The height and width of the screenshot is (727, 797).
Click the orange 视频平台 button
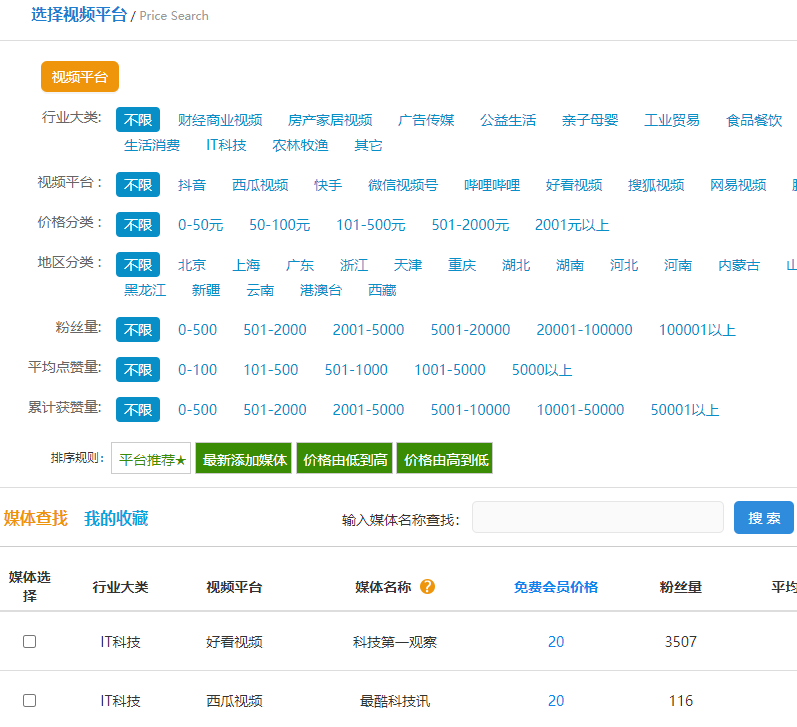pyautogui.click(x=80, y=77)
